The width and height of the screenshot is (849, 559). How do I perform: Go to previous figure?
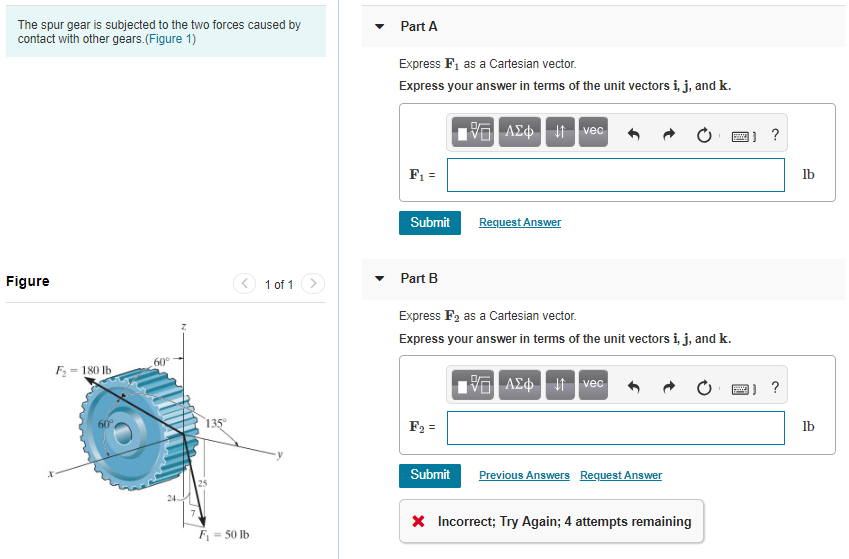pos(244,283)
